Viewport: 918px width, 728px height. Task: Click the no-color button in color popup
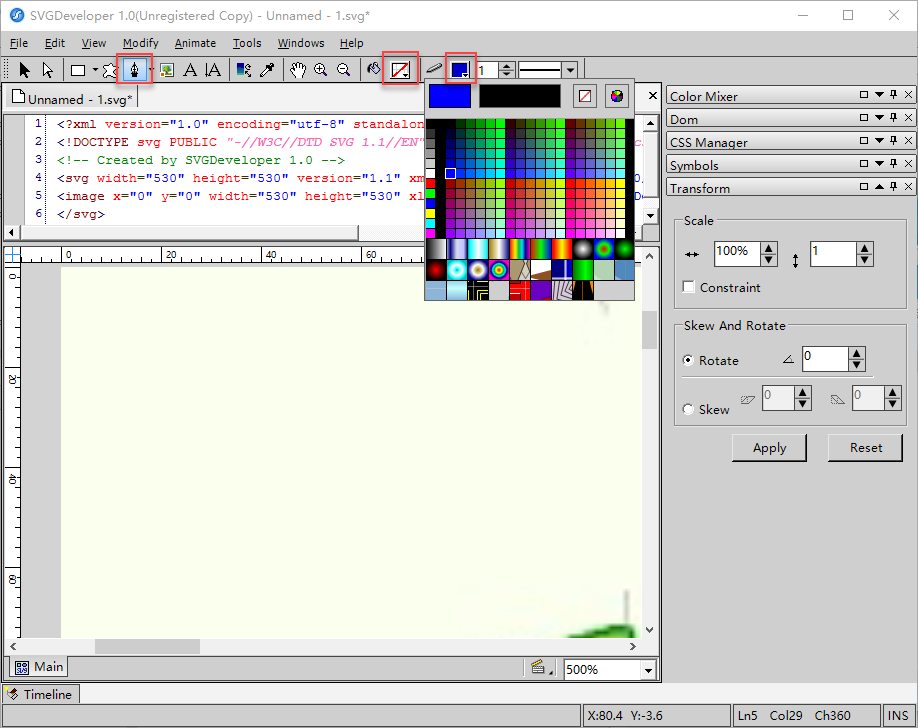tap(584, 96)
